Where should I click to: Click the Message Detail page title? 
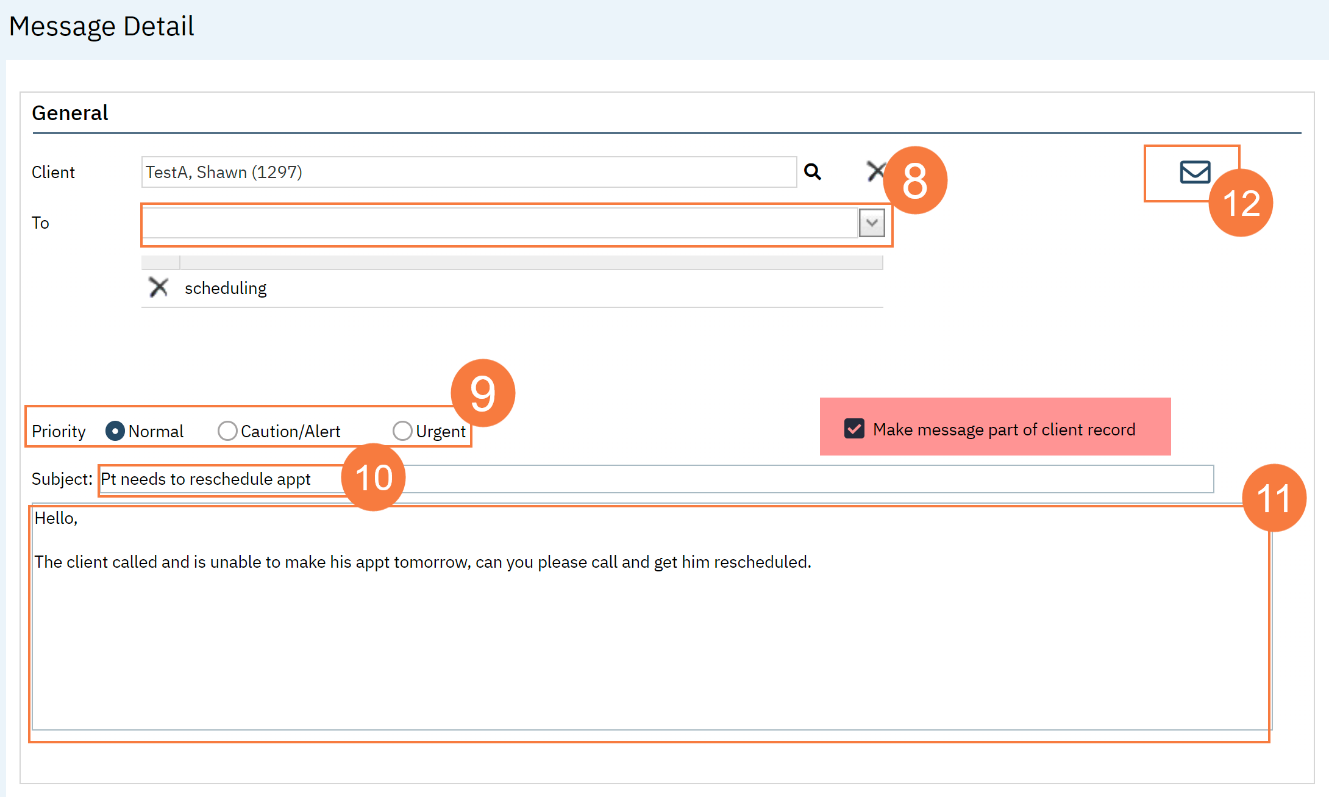point(101,26)
